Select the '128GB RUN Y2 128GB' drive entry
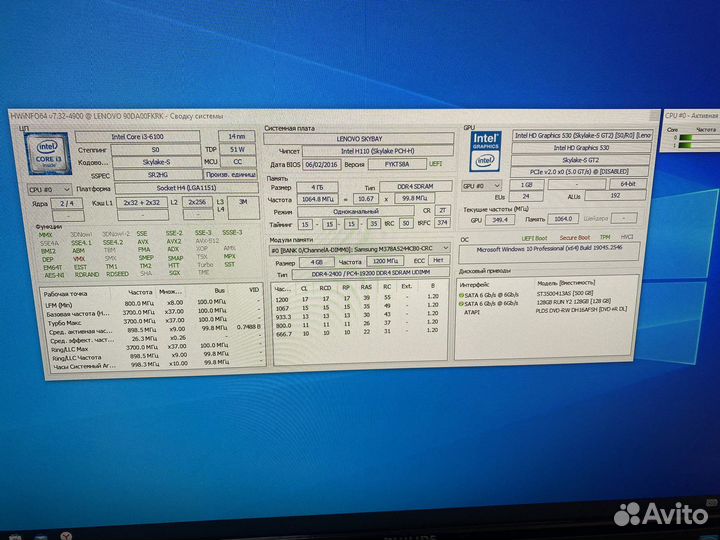720x540 pixels. click(574, 301)
